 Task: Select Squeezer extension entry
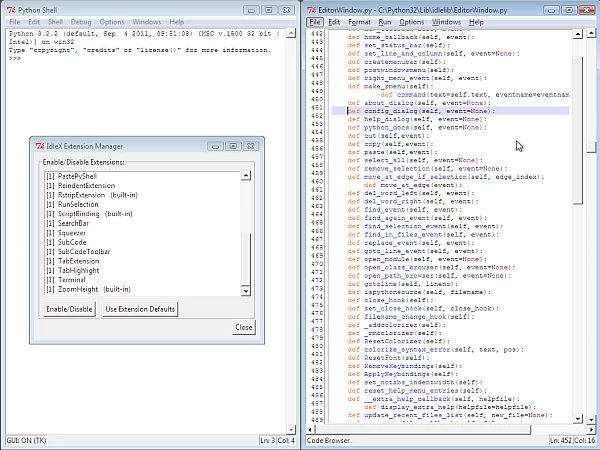coord(143,233)
